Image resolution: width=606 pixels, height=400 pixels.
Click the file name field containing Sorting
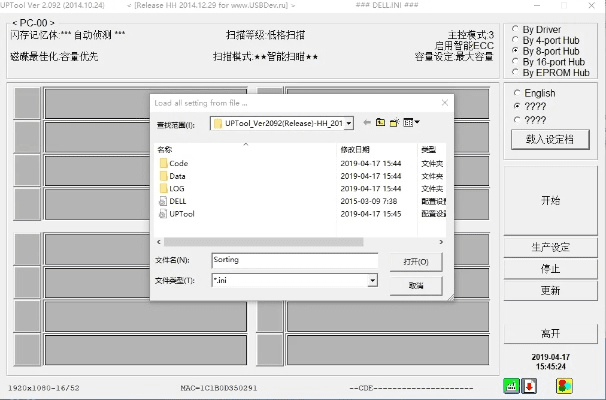[295, 260]
